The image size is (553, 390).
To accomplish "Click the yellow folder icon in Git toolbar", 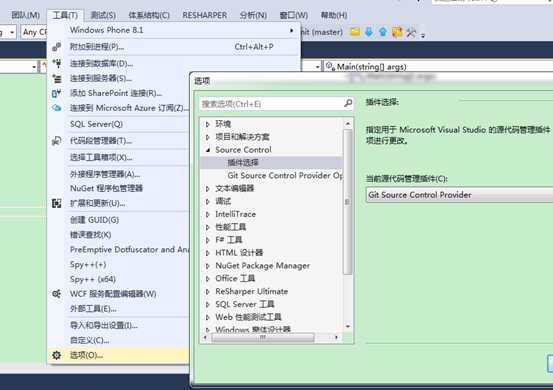I will pyautogui.click(x=355, y=32).
